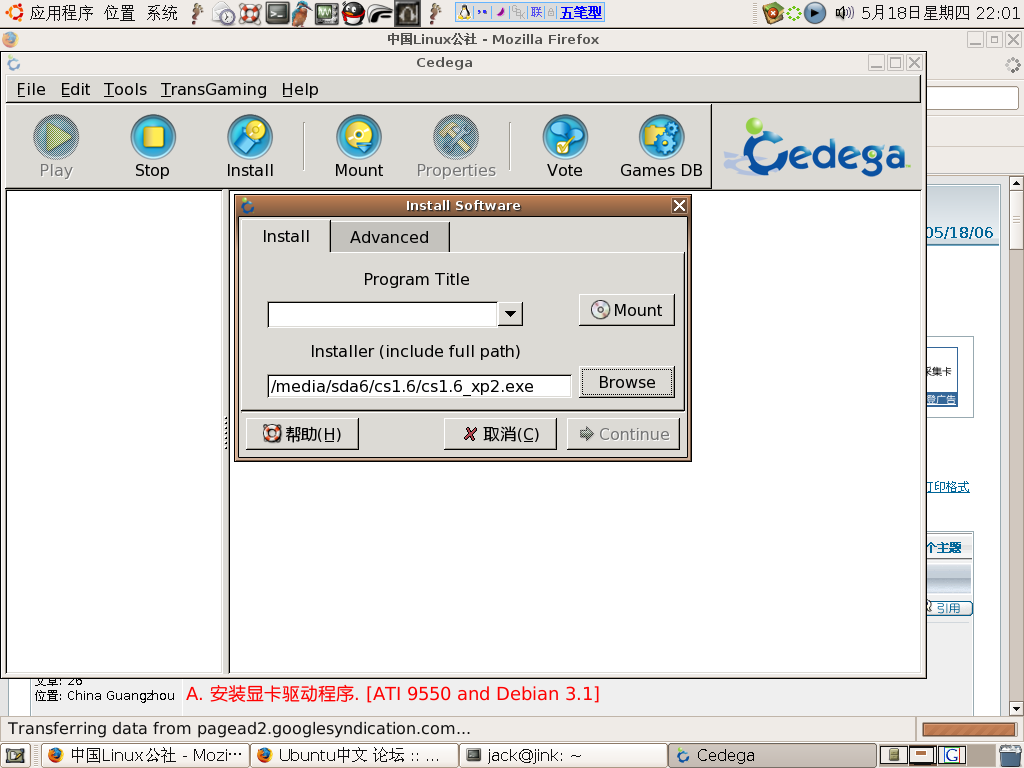The image size is (1024, 768).
Task: Open the QQ penguin launcher in the panel
Action: 353,13
